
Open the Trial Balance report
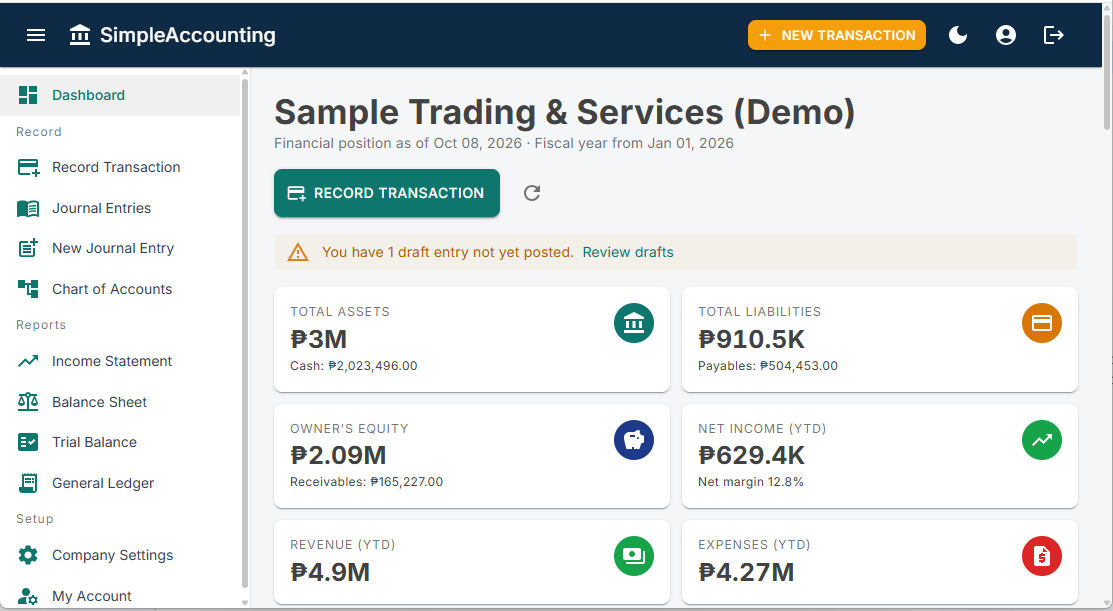(x=120, y=442)
